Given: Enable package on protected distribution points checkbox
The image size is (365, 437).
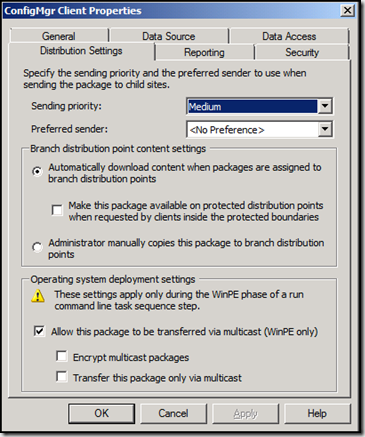Looking at the screenshot, I should pyautogui.click(x=57, y=210).
